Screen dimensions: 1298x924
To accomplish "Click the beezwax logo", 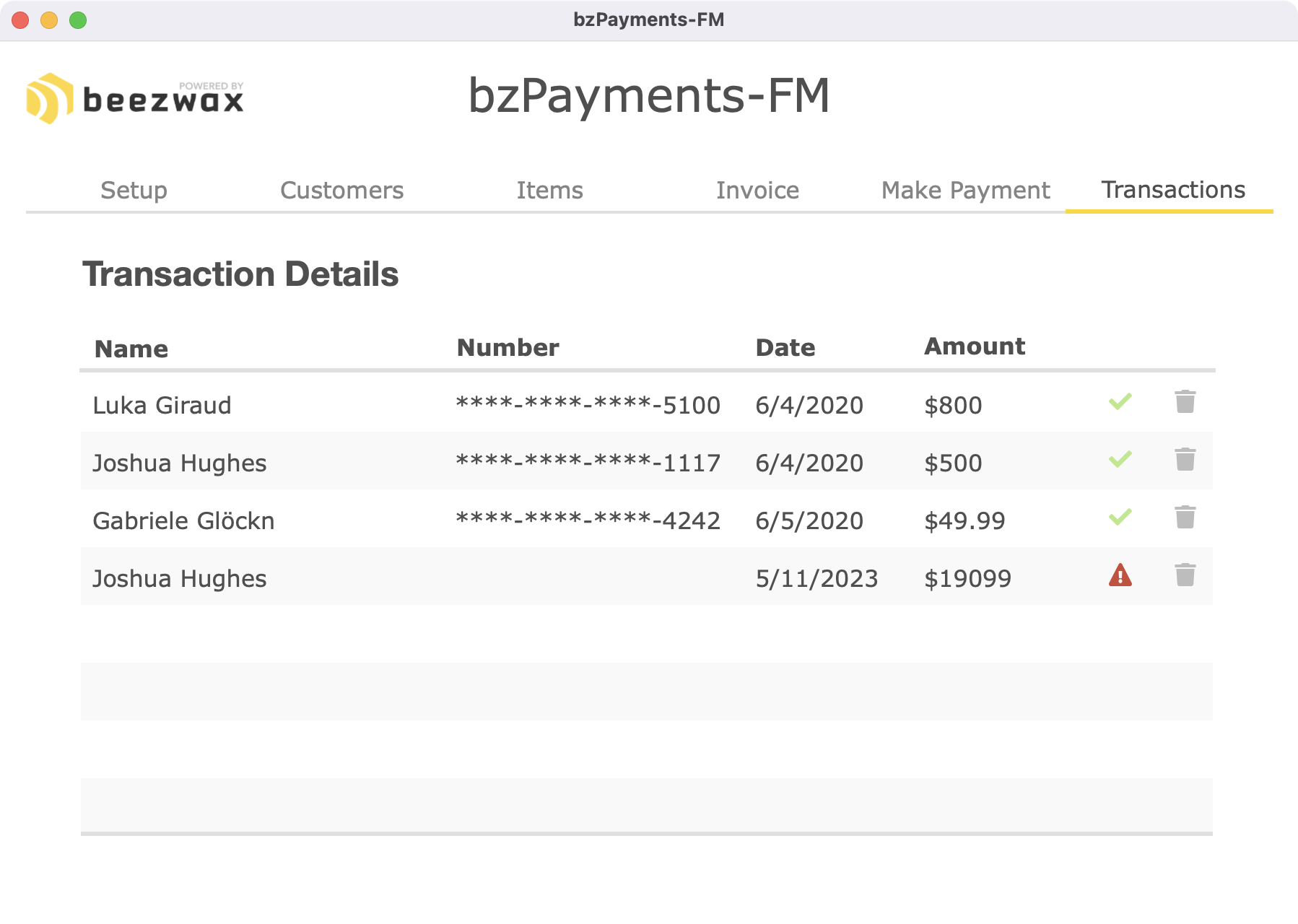I will click(135, 98).
